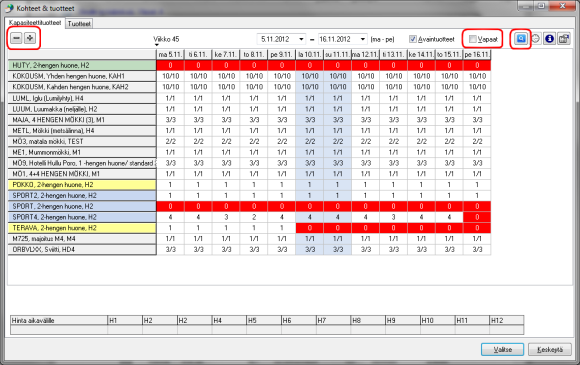Select row ORBVLXX, Sviitti, HD4
Screen dimensions: 580x365
coord(82,249)
